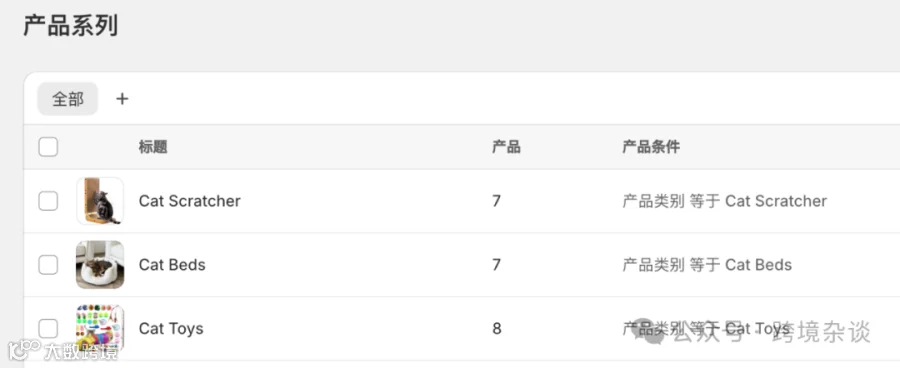Click the 产品系列 page heading
900x368 pixels.
[x=71, y=26]
